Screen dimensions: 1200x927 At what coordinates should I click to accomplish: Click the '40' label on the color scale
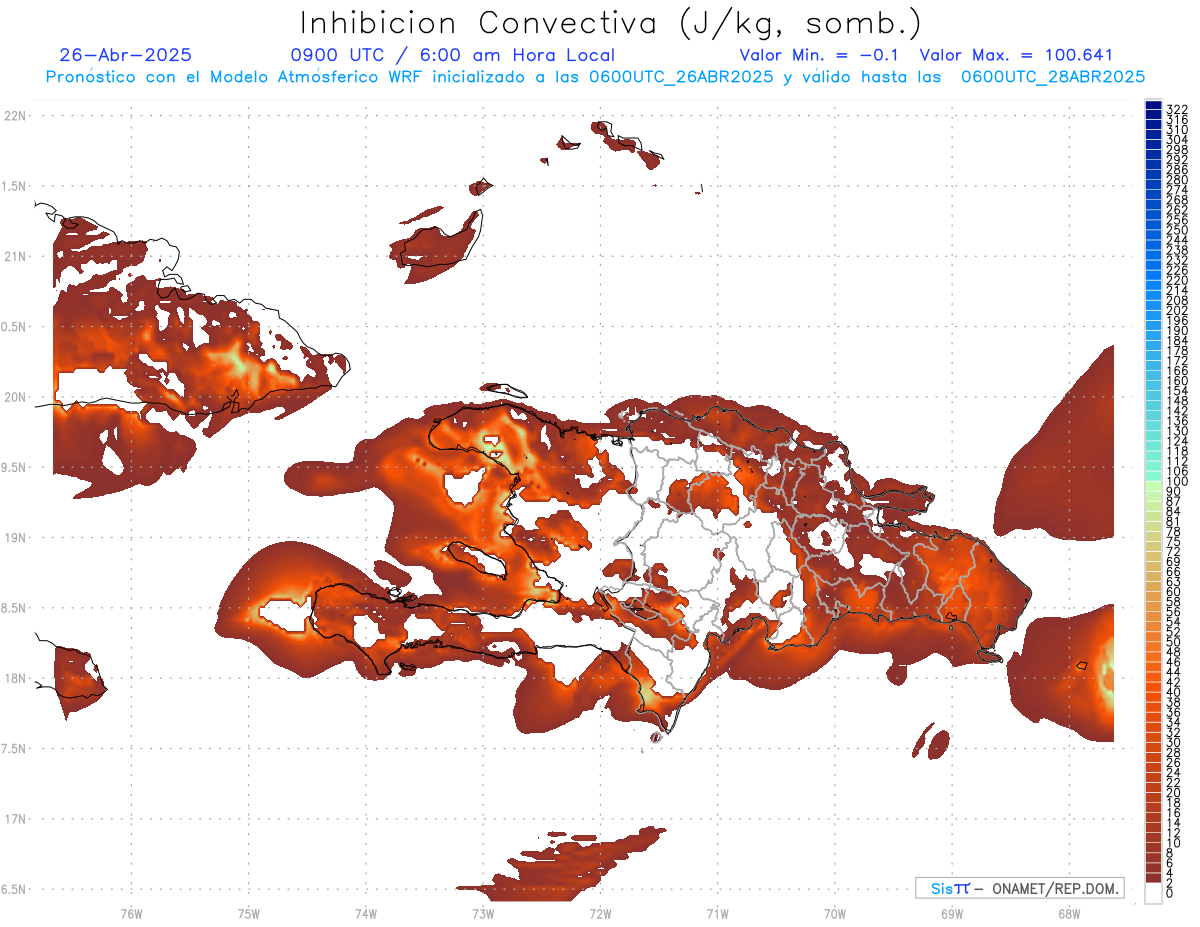point(1174,692)
